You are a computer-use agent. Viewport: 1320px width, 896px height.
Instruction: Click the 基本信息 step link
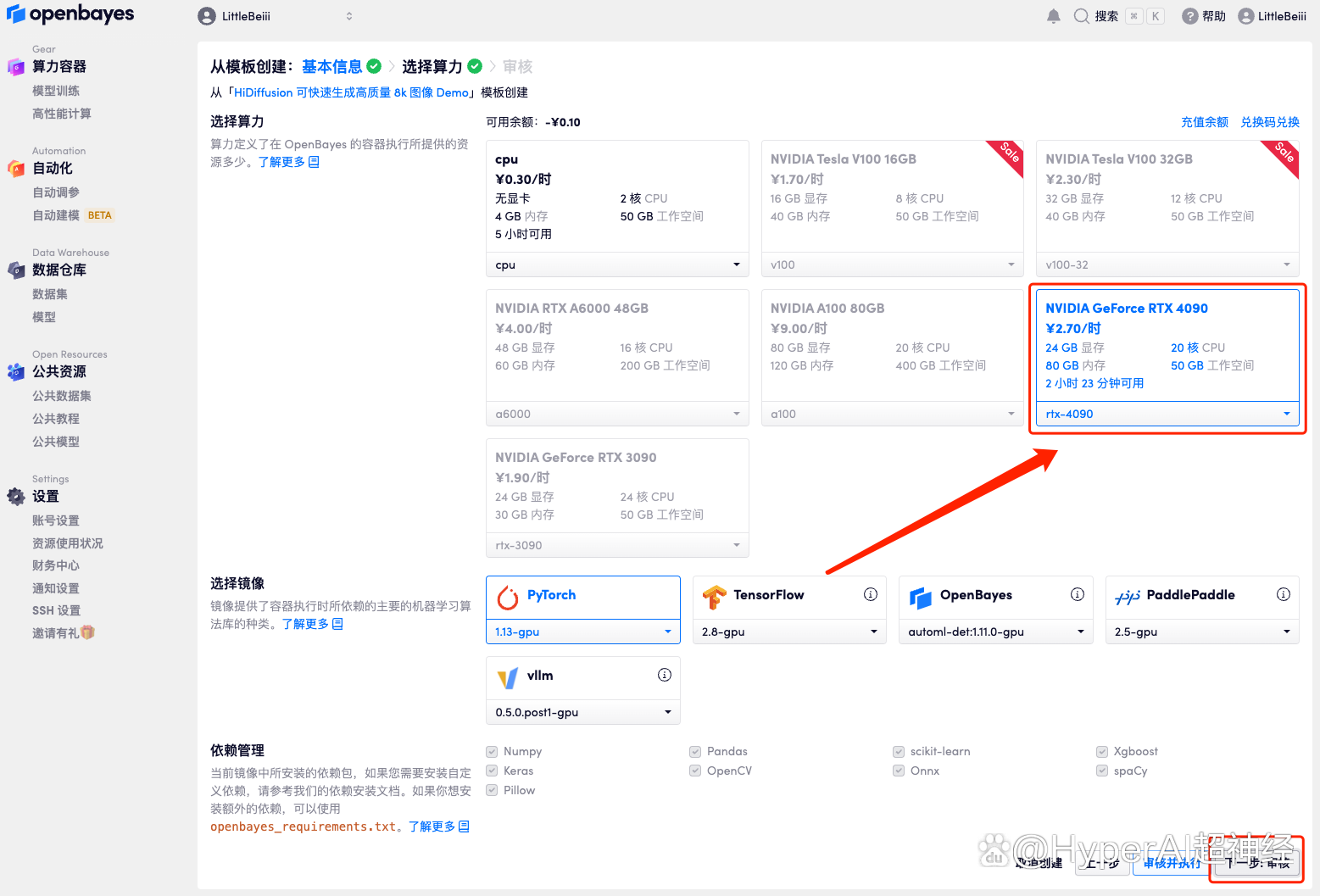[331, 66]
